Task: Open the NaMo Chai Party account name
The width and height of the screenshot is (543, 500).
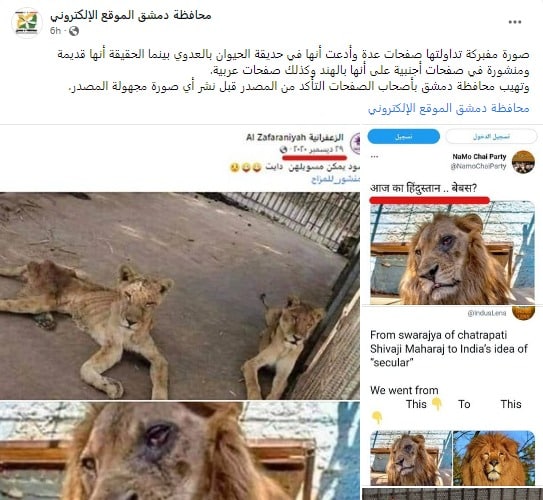Action: click(x=479, y=157)
